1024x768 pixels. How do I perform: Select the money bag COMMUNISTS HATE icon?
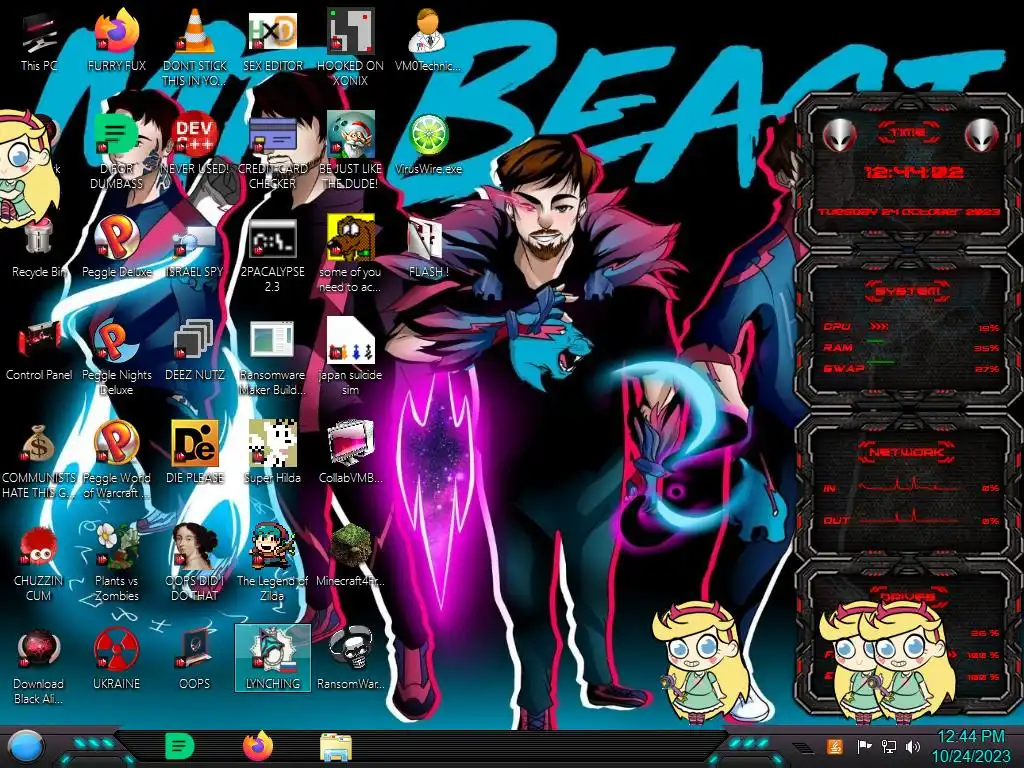pyautogui.click(x=39, y=444)
